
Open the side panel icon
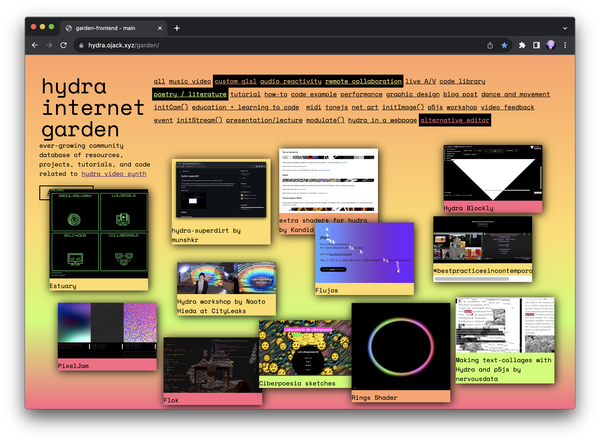536,45
